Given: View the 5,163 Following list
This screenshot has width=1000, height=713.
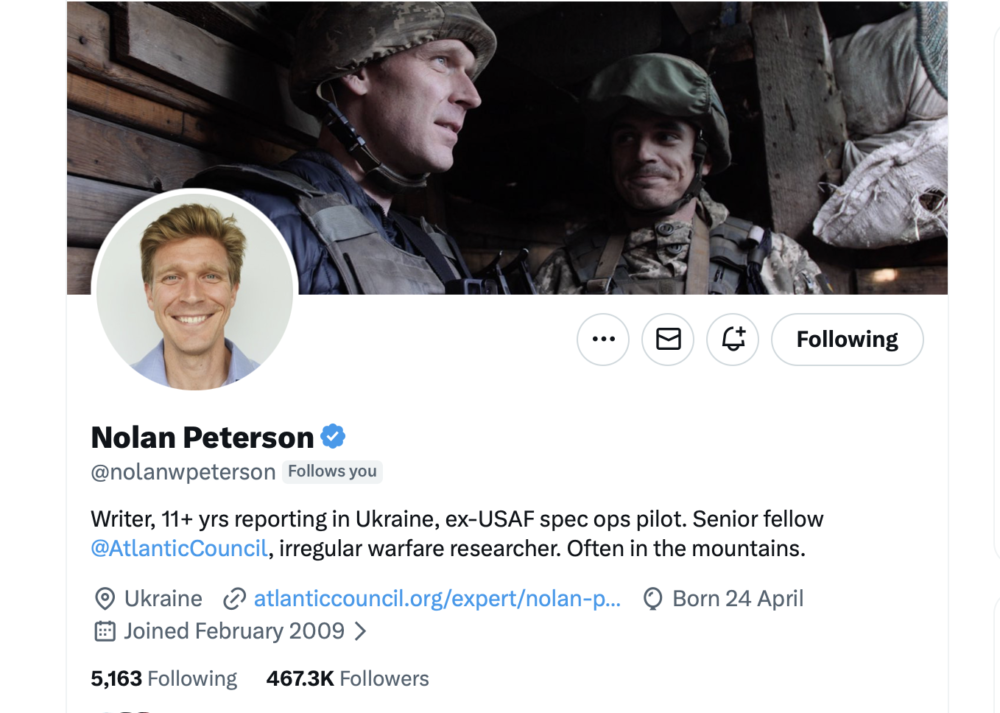Looking at the screenshot, I should [x=164, y=679].
